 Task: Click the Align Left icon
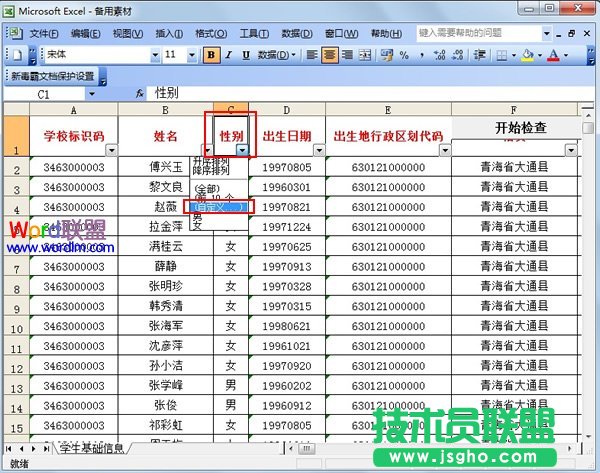coord(313,55)
